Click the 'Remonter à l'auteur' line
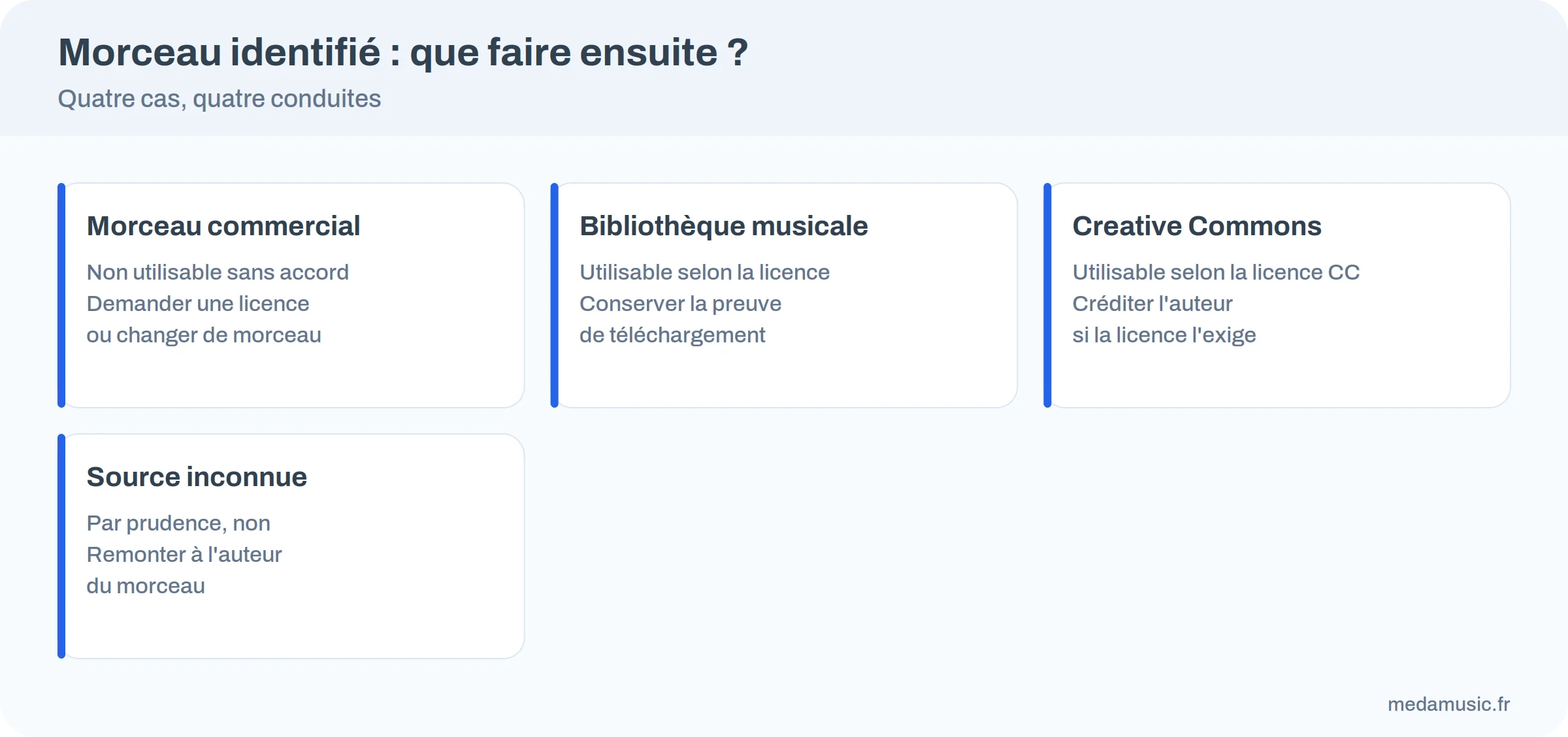The height and width of the screenshot is (737, 1568). (184, 554)
